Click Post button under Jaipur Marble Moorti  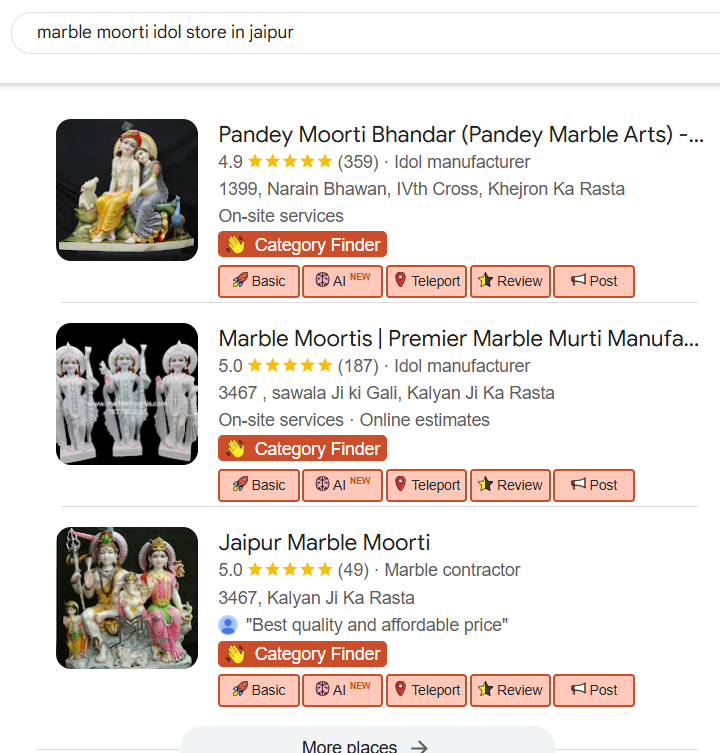594,690
